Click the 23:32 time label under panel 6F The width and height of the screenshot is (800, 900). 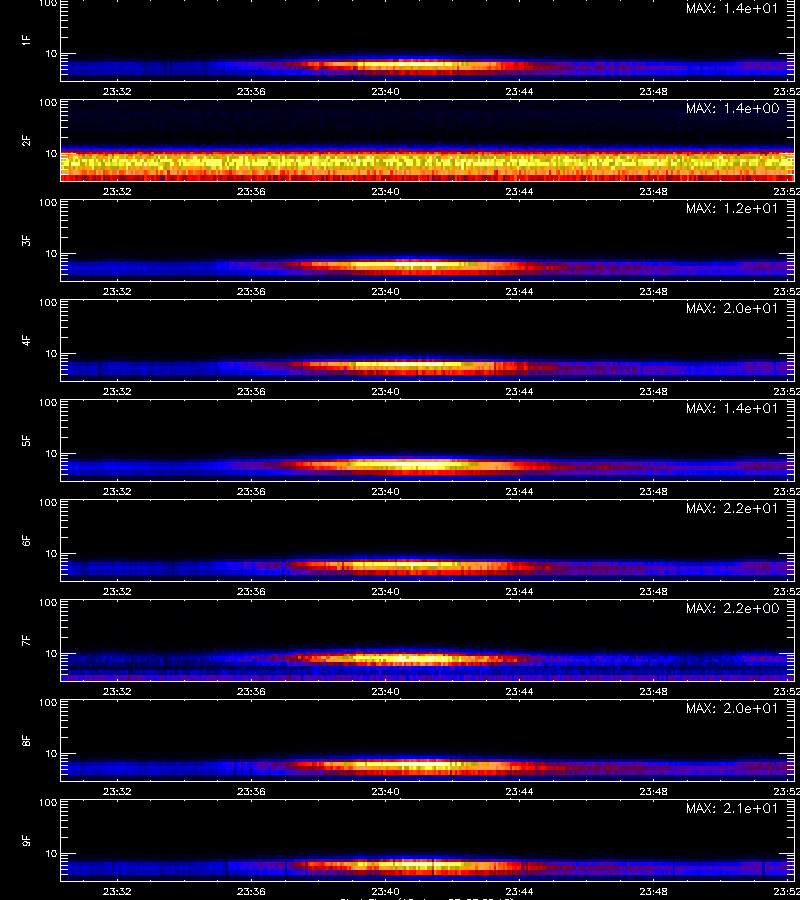tap(117, 591)
